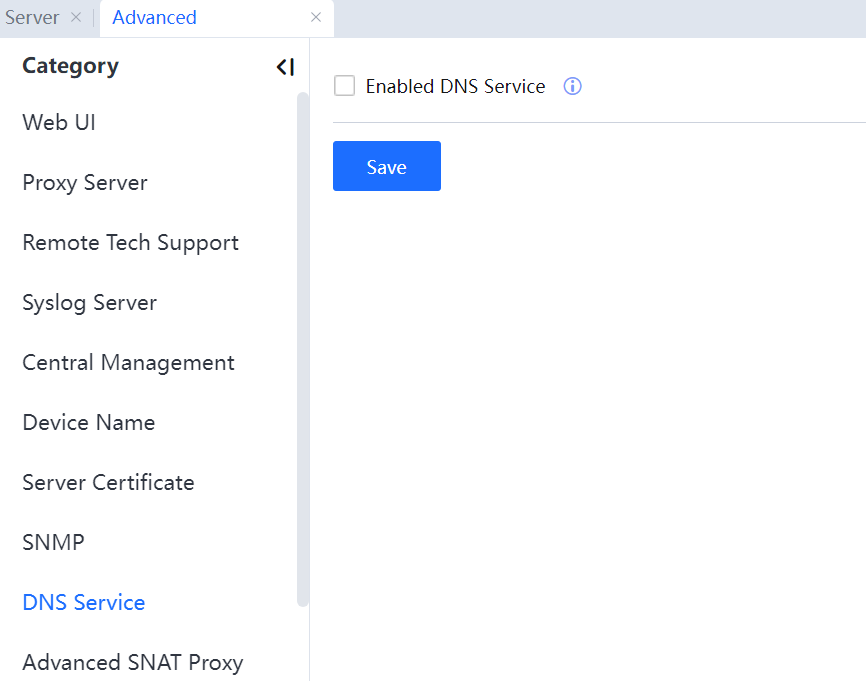Open the Web UI category

coord(59,122)
